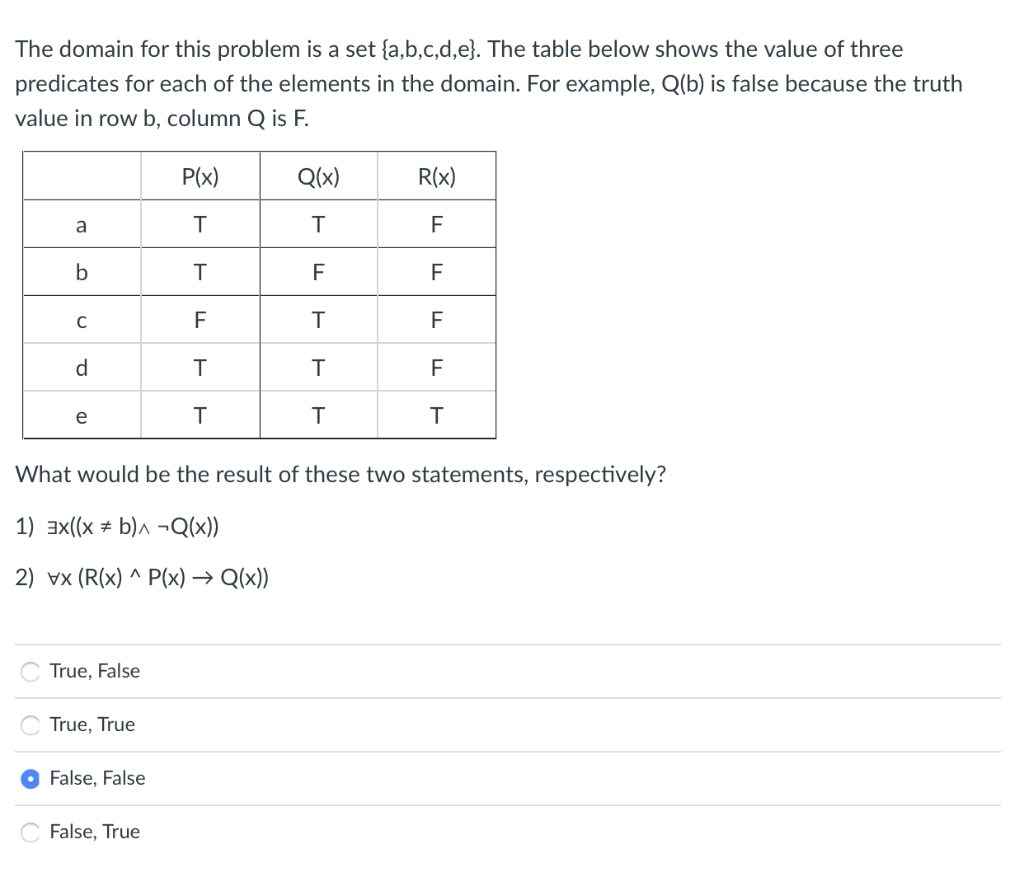1024x877 pixels.
Task: Select the False, True answer option
Action: coord(30,831)
